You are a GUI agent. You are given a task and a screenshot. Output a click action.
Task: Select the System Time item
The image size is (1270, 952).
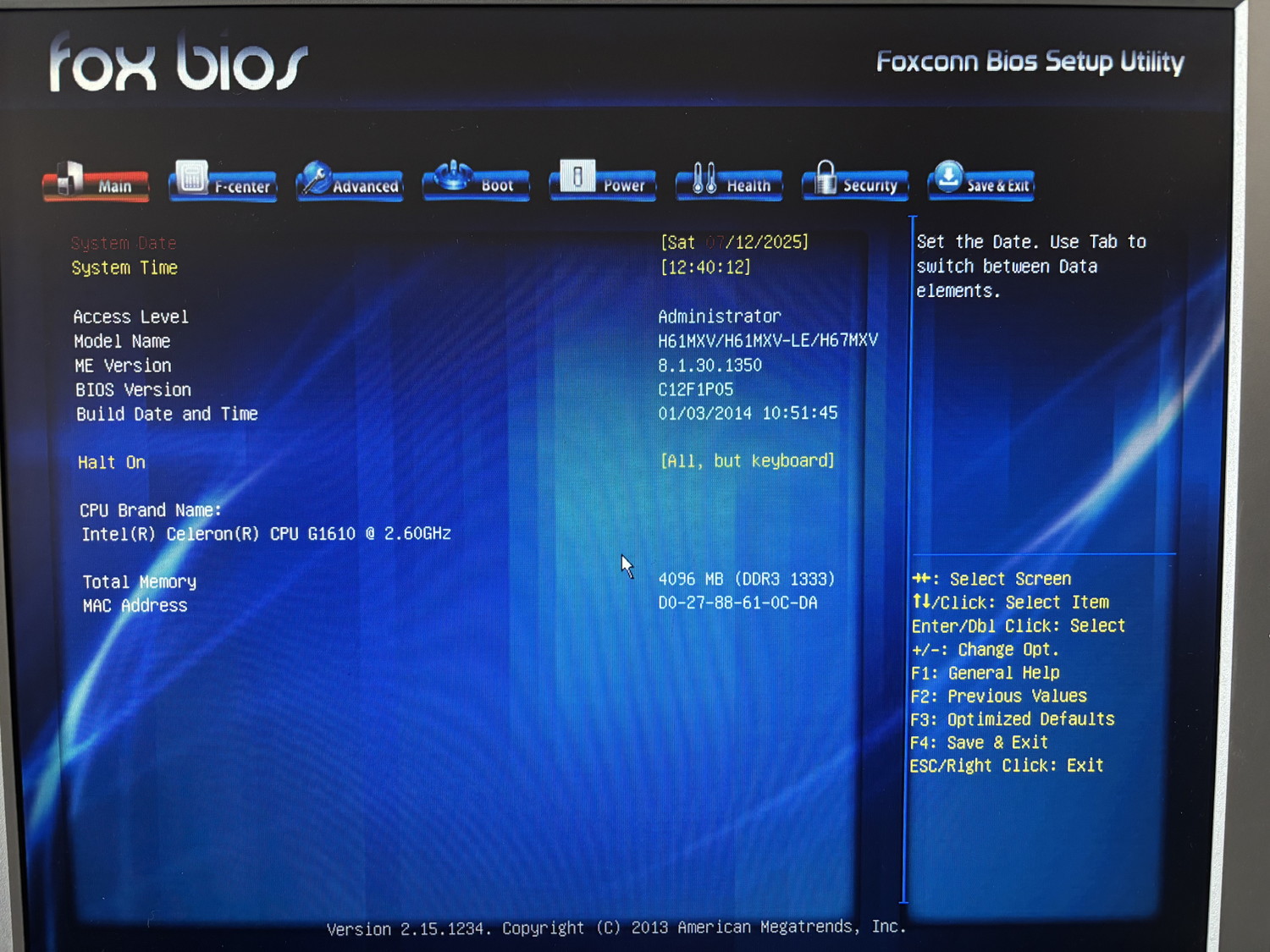124,267
